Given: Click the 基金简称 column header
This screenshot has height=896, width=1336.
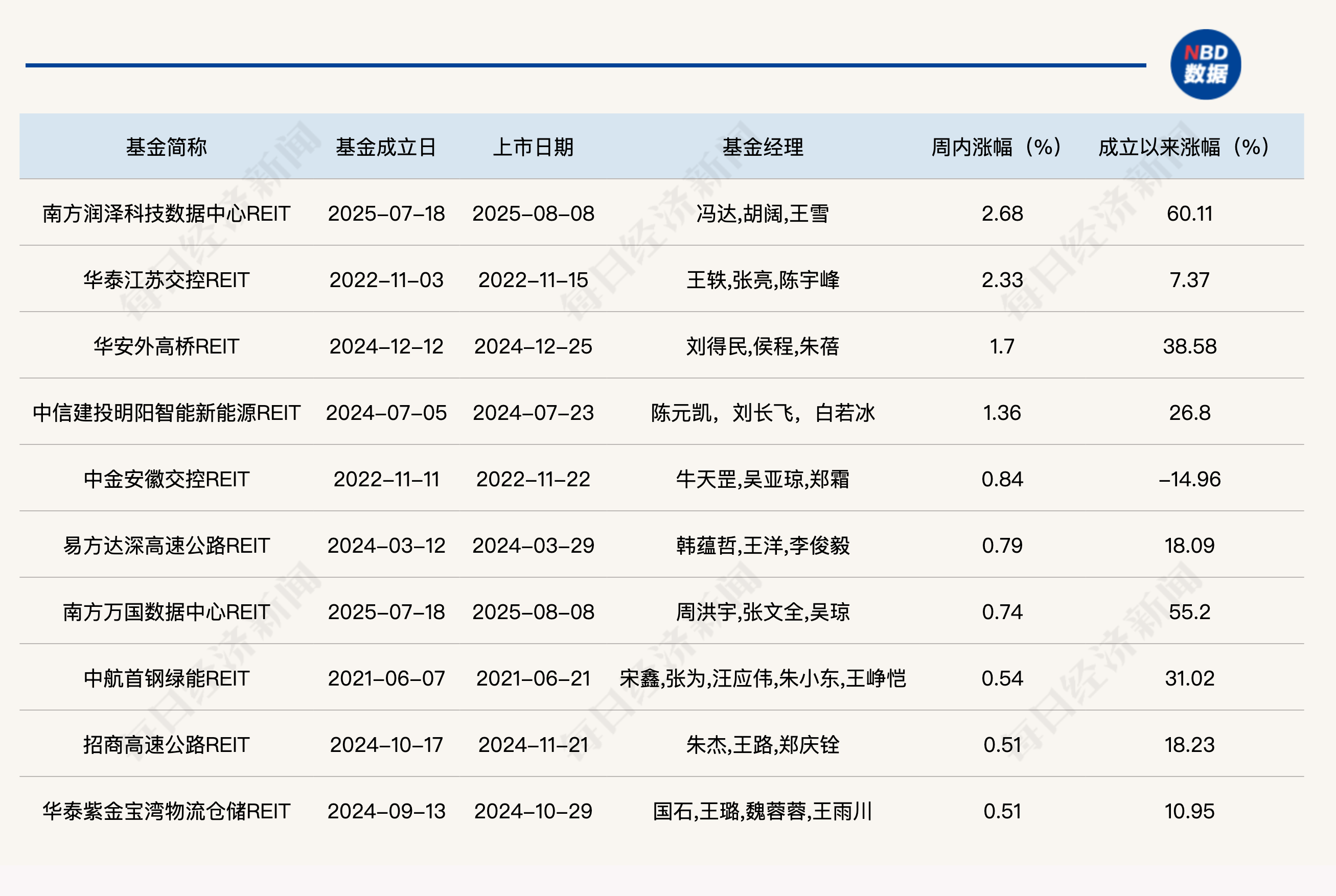Looking at the screenshot, I should coord(166,147).
